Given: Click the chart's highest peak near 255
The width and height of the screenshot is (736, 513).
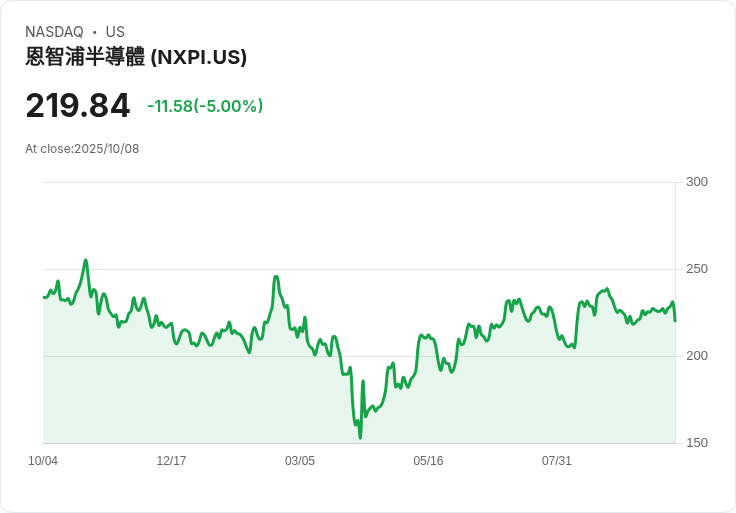Looking at the screenshot, I should (x=85, y=260).
